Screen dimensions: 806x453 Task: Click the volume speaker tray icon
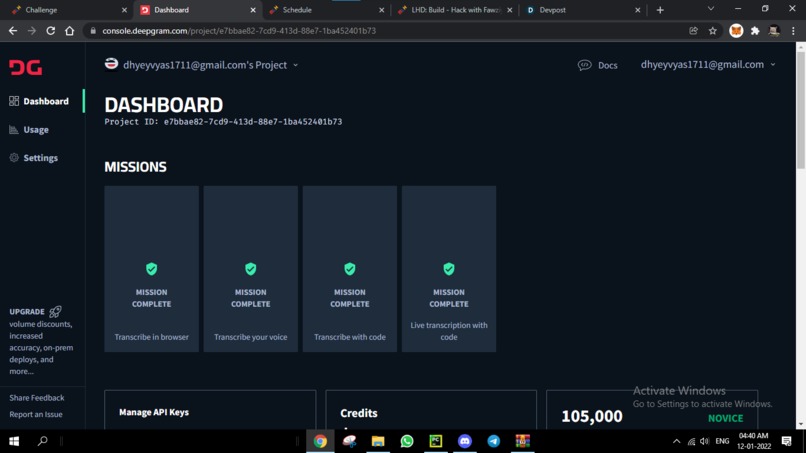pos(705,441)
